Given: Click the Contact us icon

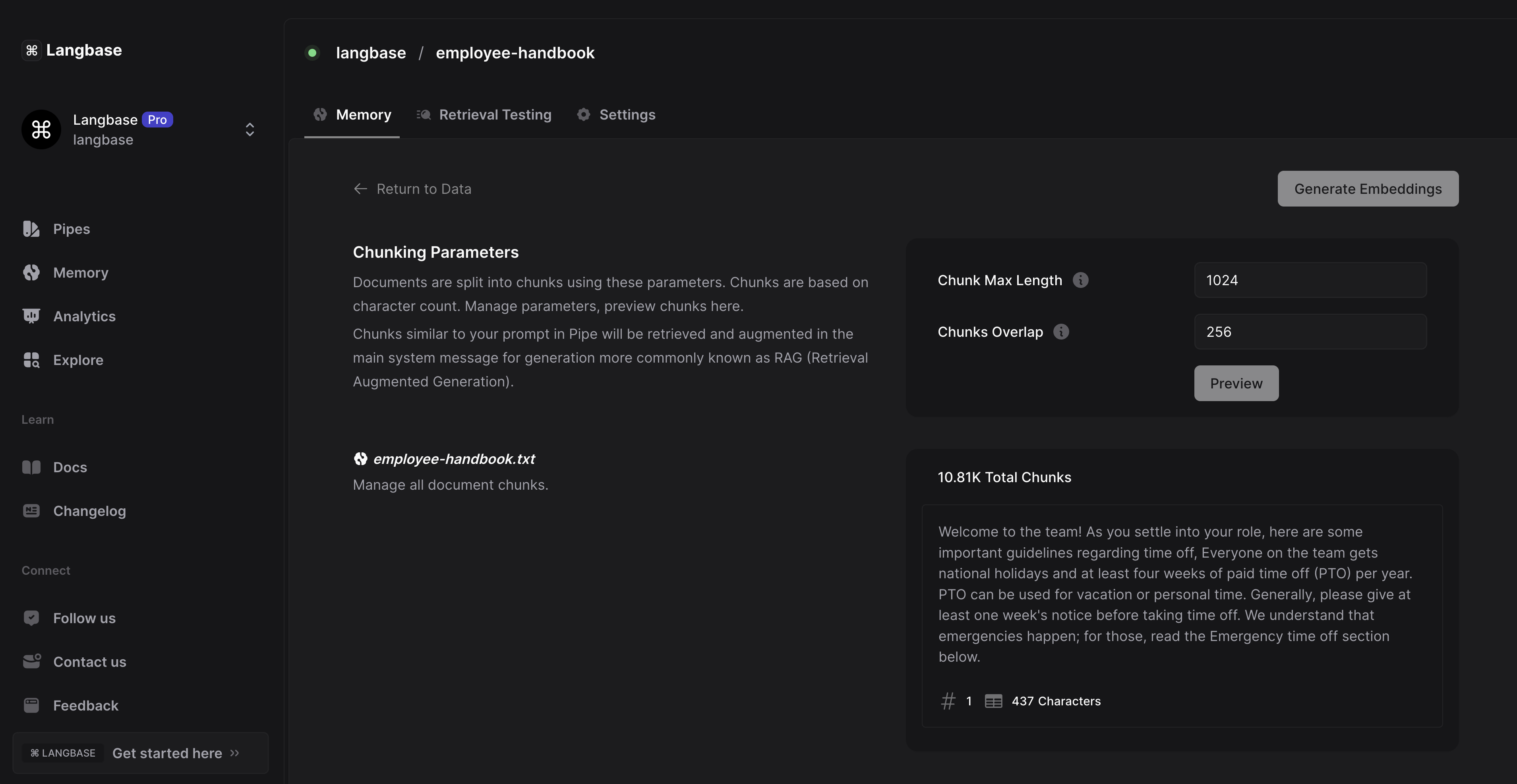Looking at the screenshot, I should point(31,662).
